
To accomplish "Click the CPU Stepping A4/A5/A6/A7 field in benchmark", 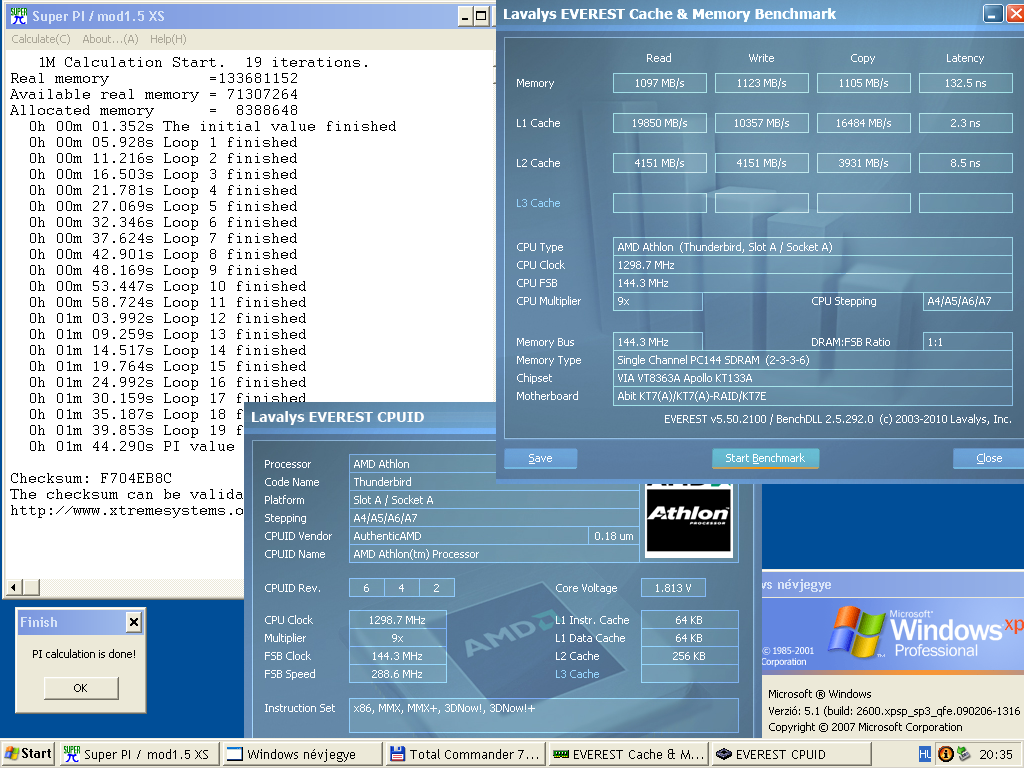I will point(968,301).
